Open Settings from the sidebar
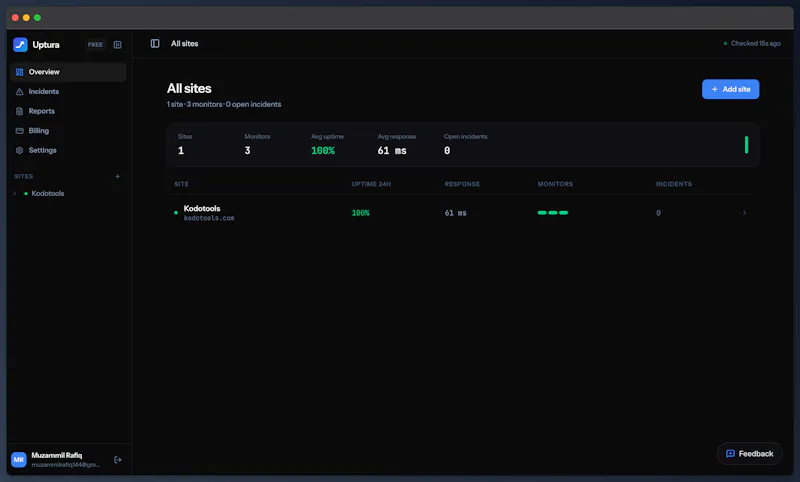This screenshot has height=482, width=800. click(68, 150)
